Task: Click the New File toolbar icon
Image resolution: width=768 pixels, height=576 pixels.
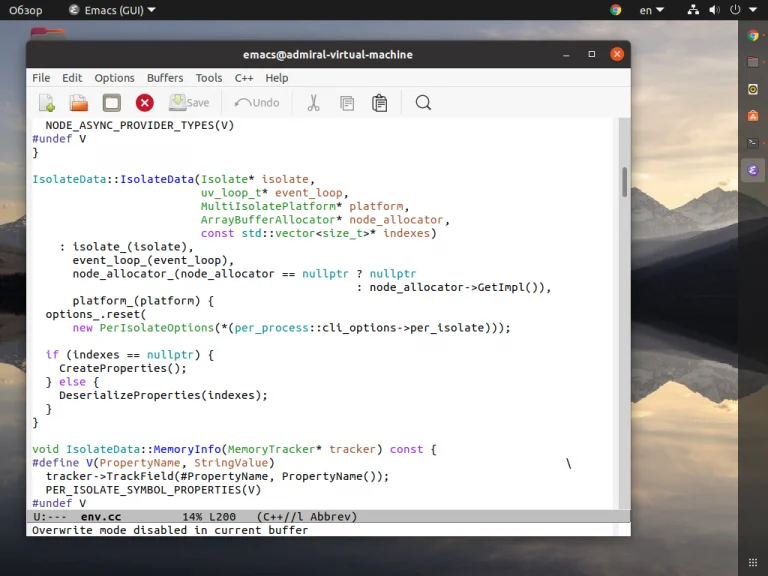Action: 46,102
